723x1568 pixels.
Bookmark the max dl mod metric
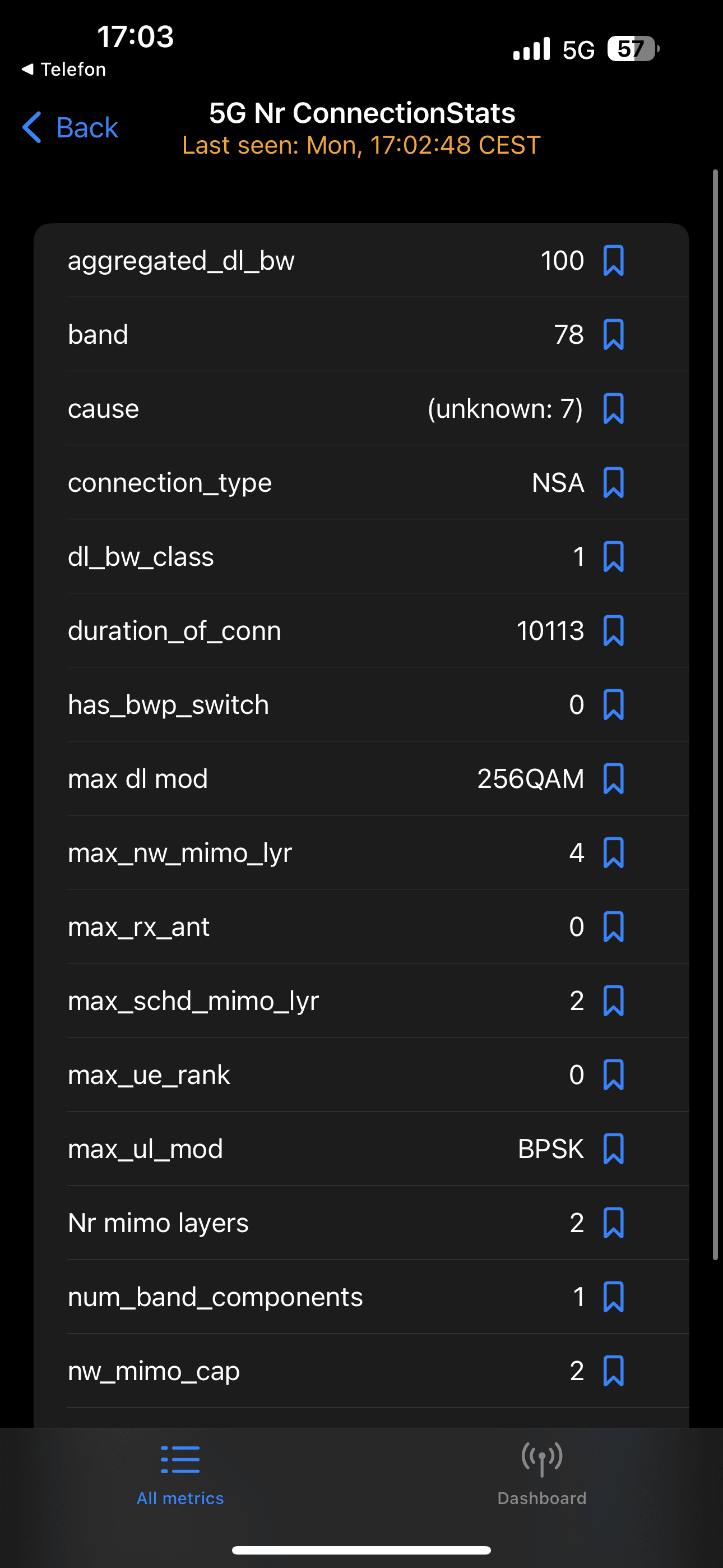613,778
